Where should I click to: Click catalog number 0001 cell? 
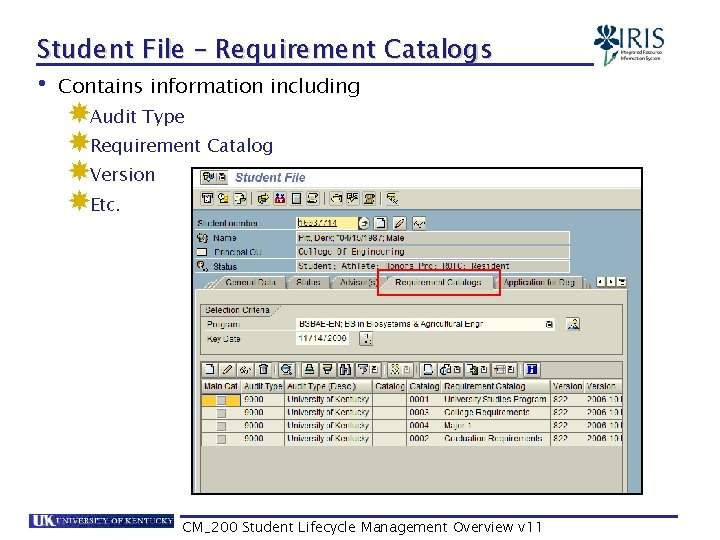[424, 399]
